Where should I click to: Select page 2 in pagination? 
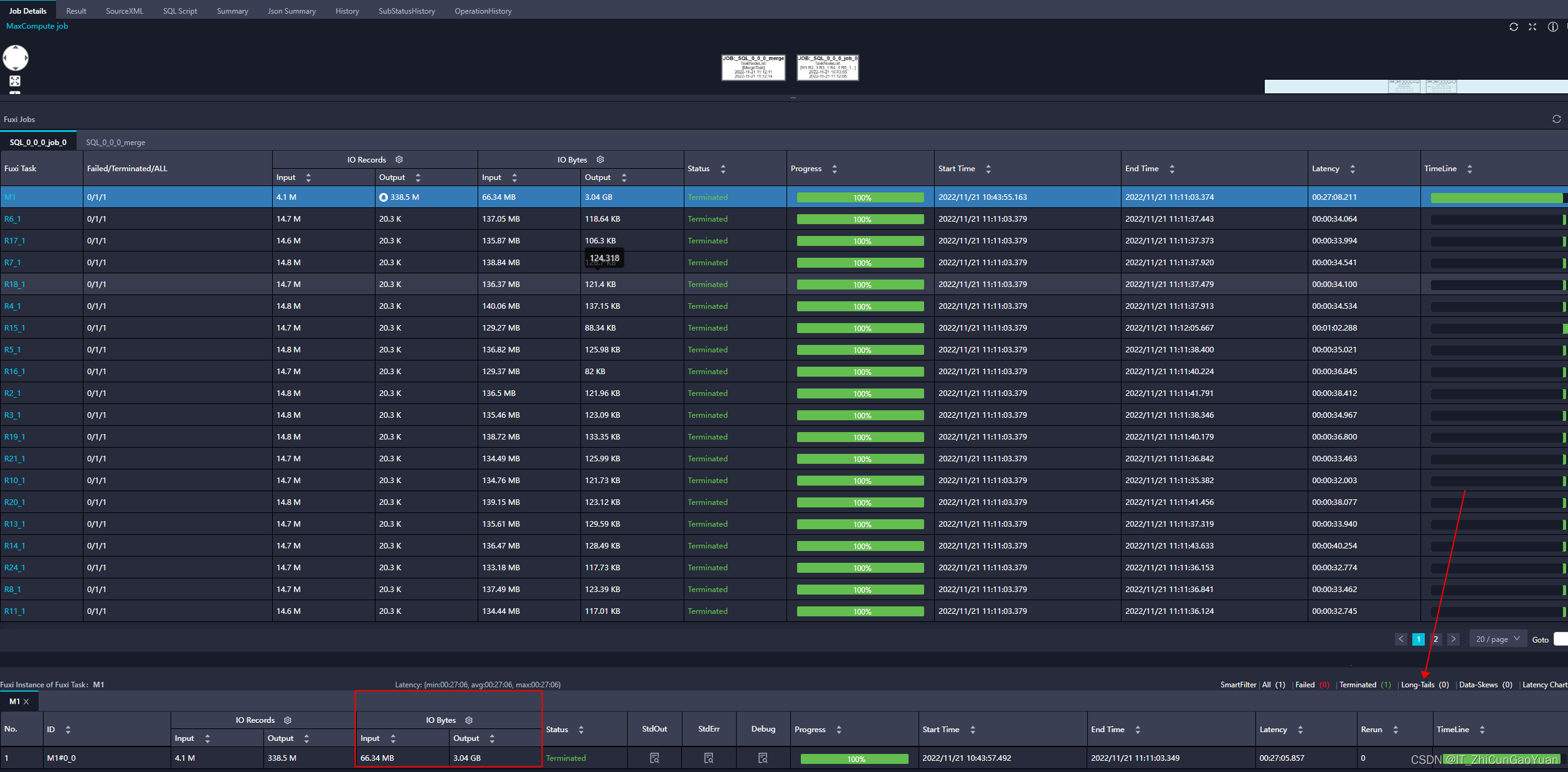click(1436, 639)
